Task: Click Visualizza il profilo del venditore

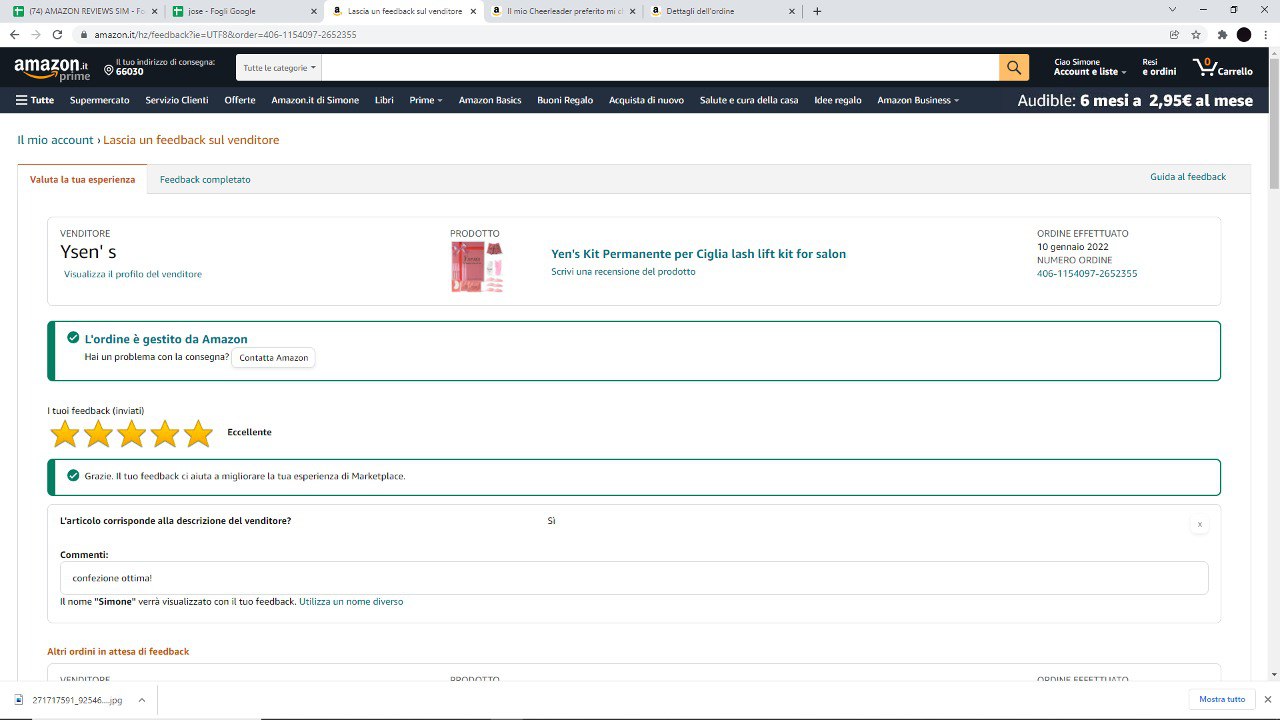Action: [133, 274]
